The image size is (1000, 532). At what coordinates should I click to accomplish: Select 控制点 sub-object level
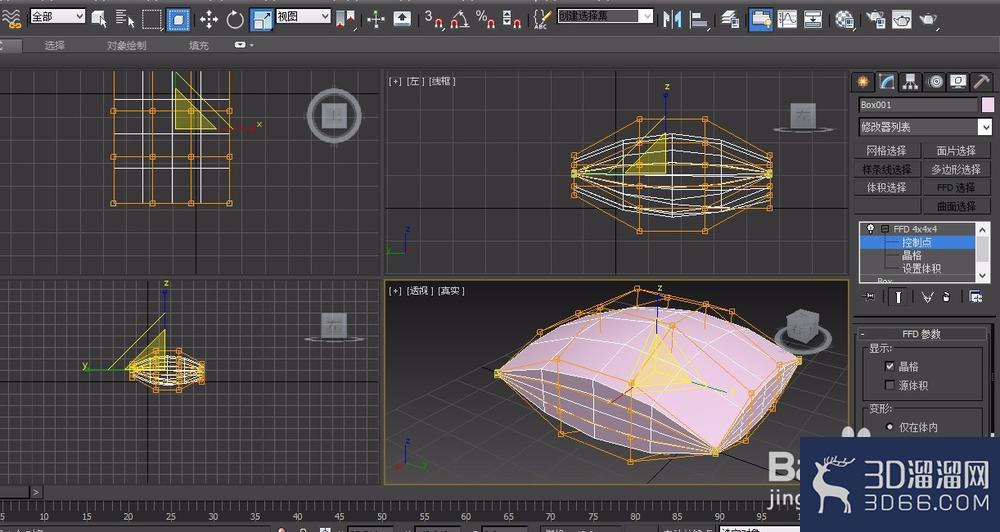[x=917, y=242]
